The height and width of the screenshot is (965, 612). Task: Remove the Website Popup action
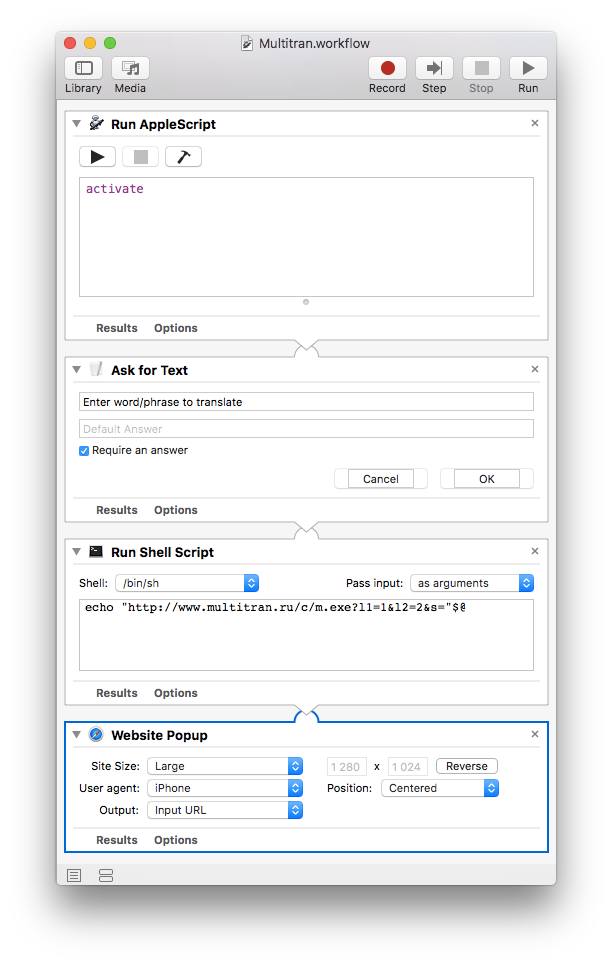pos(535,734)
